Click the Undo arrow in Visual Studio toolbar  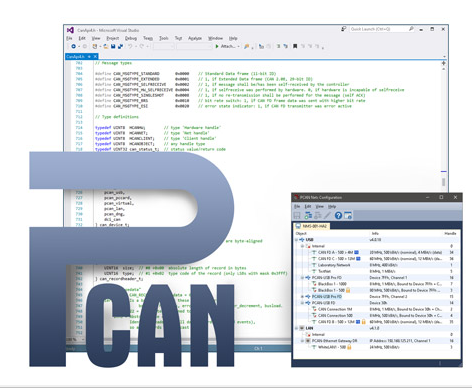click(130, 46)
